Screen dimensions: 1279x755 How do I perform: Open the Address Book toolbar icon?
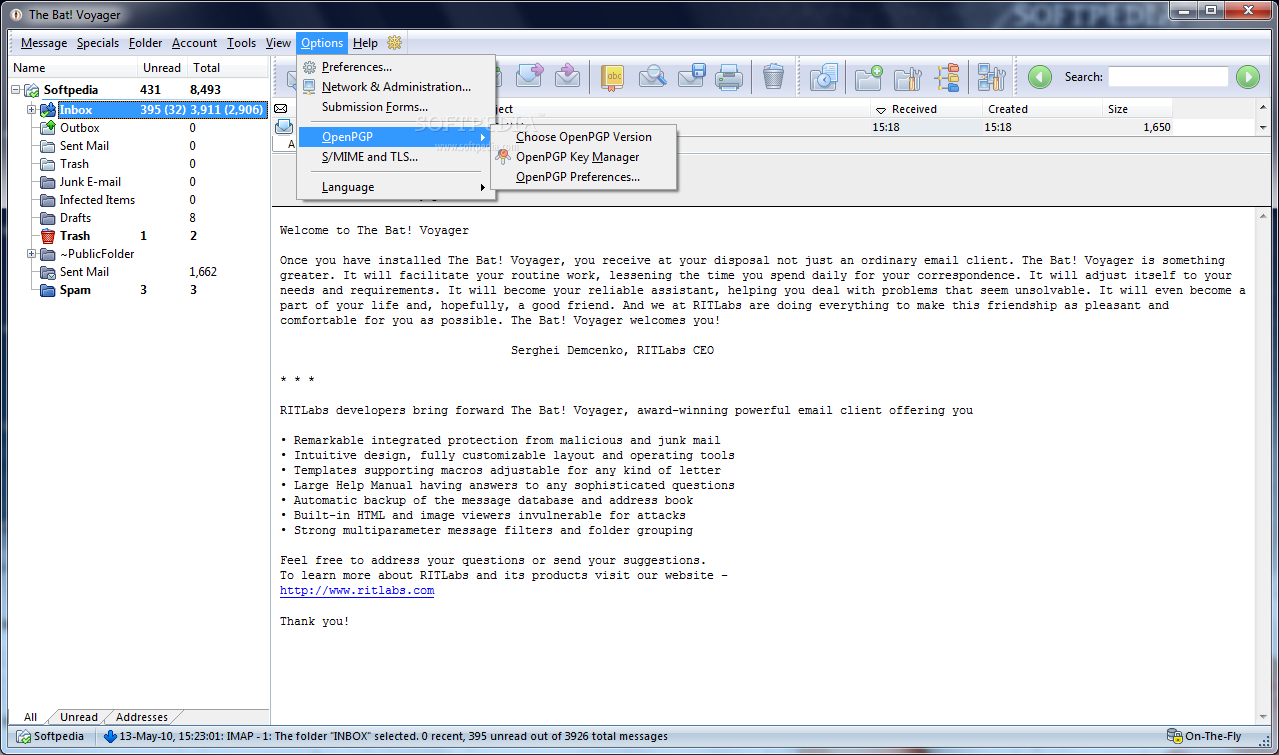click(613, 76)
